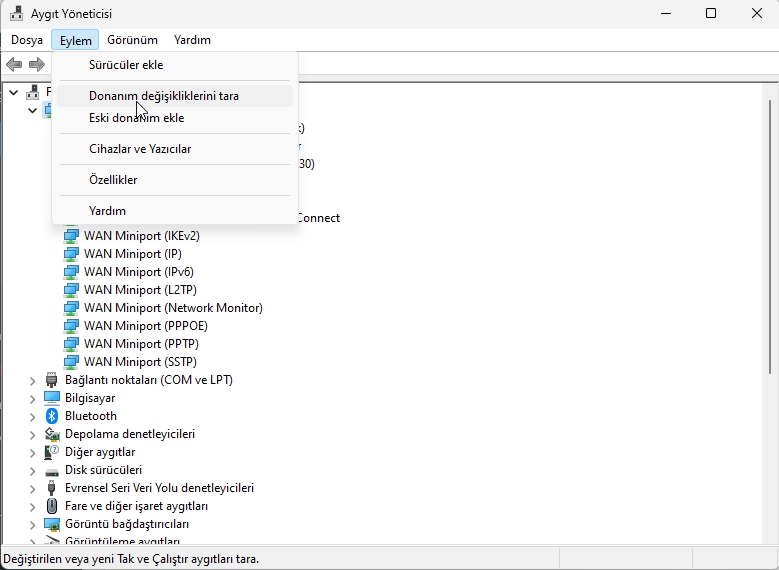The width and height of the screenshot is (779, 570).
Task: Click the Device Manager title bar icon
Action: (16, 13)
